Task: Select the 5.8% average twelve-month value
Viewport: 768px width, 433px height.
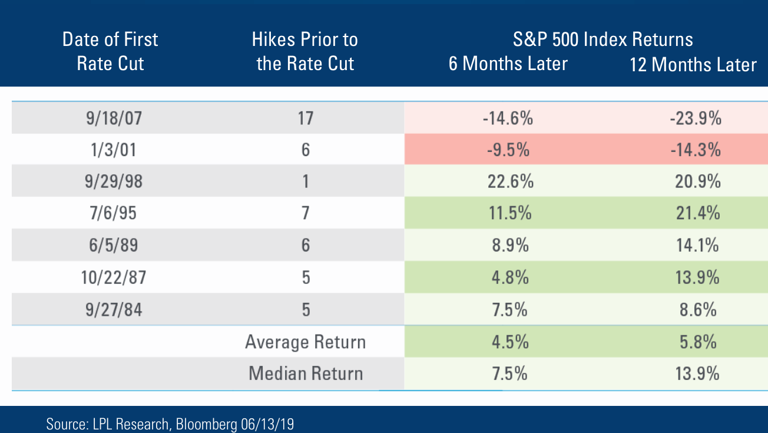Action: (697, 341)
